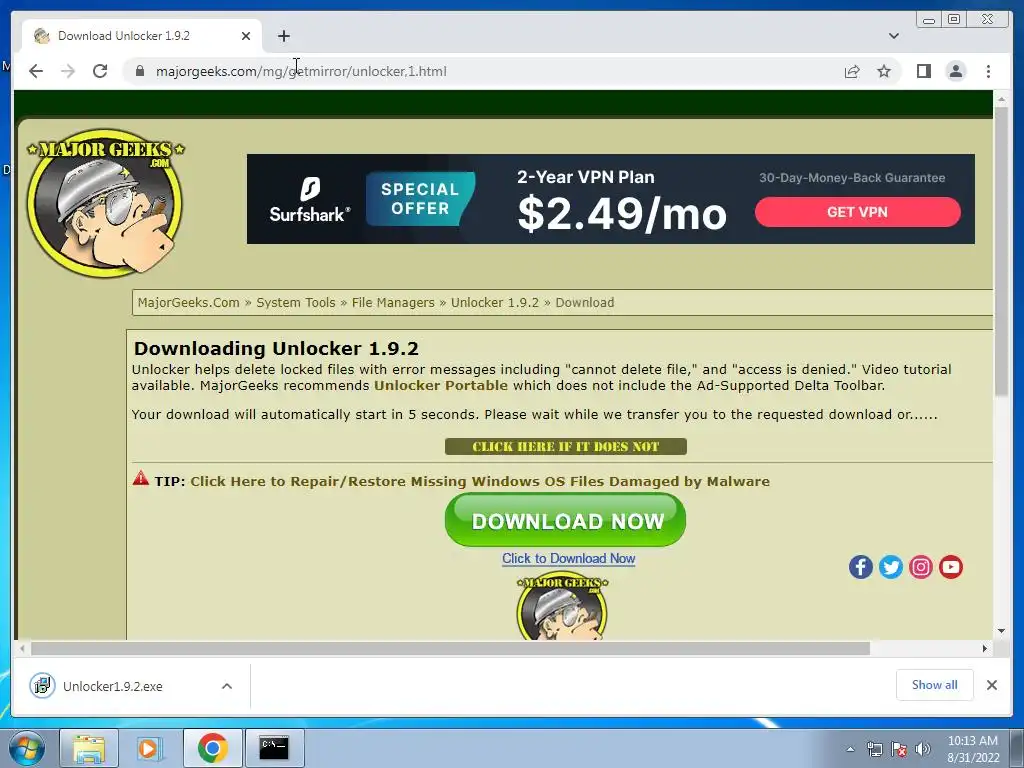This screenshot has width=1024, height=768.
Task: Click the red warning triangle tip icon
Action: 140,478
